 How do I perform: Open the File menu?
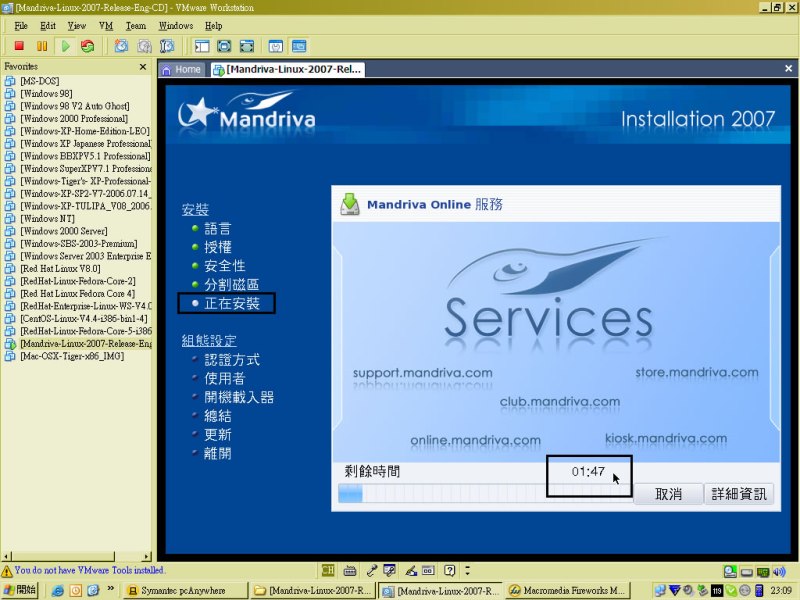coord(21,26)
